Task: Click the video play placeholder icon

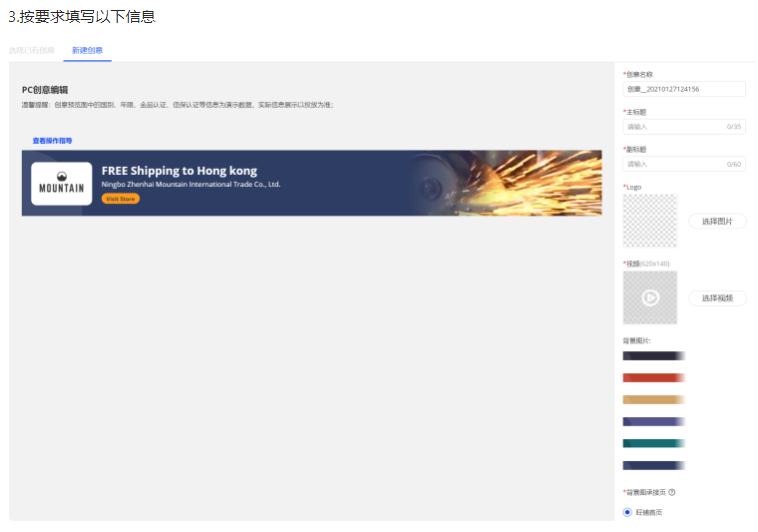Action: [x=649, y=297]
